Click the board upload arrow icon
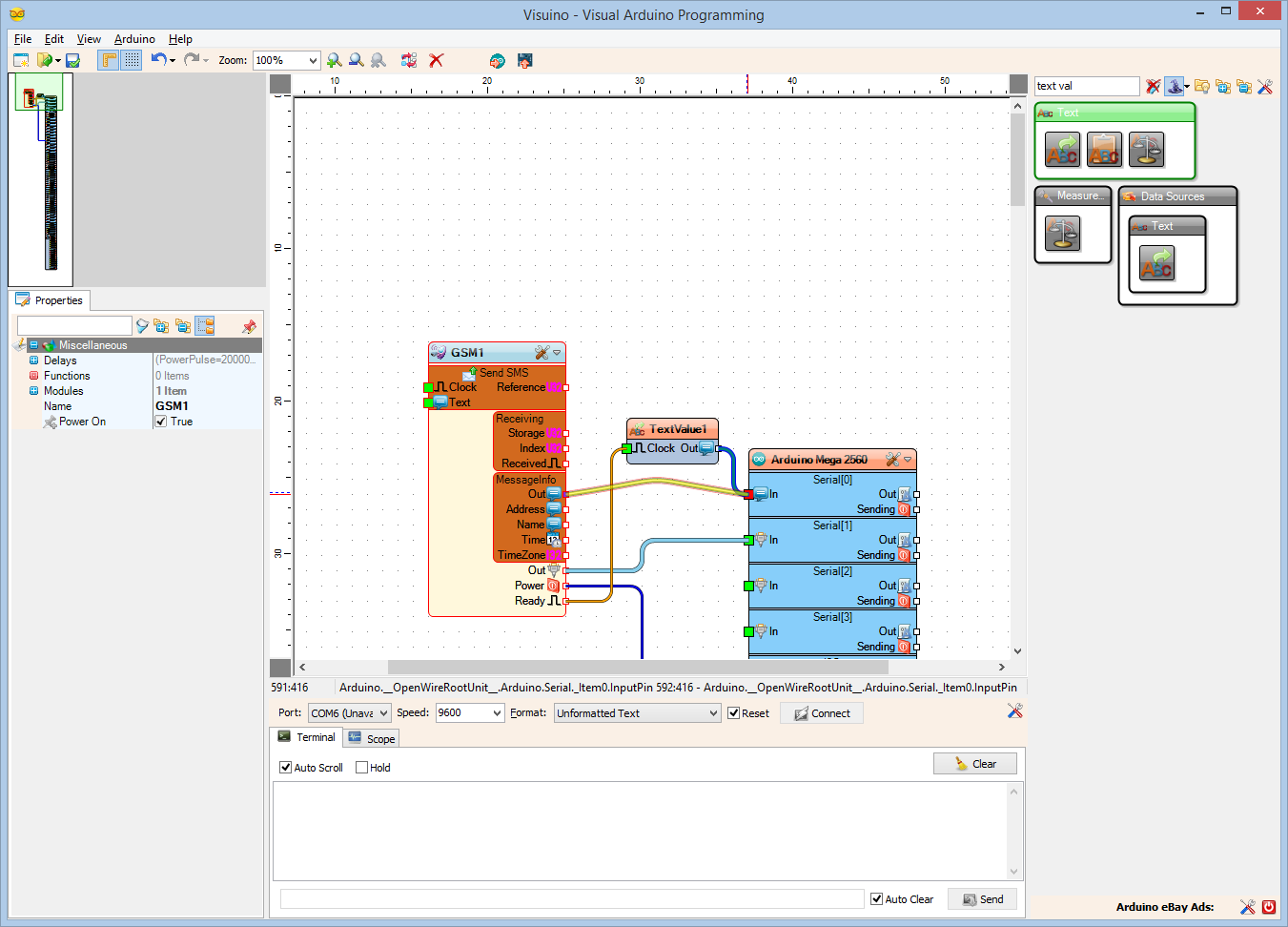Viewport: 1288px width, 927px height. [524, 60]
